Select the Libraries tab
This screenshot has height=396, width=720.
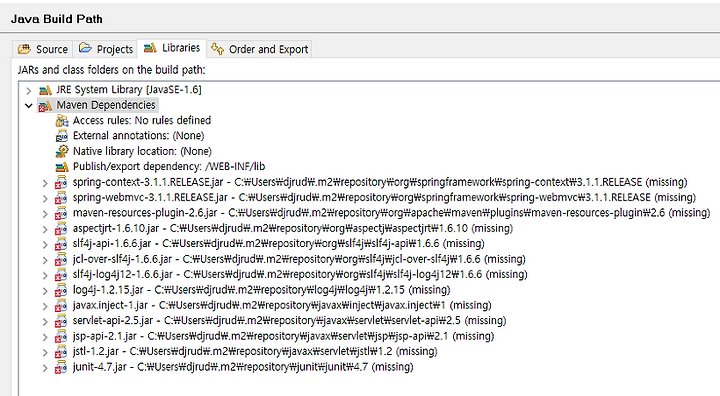click(x=172, y=48)
